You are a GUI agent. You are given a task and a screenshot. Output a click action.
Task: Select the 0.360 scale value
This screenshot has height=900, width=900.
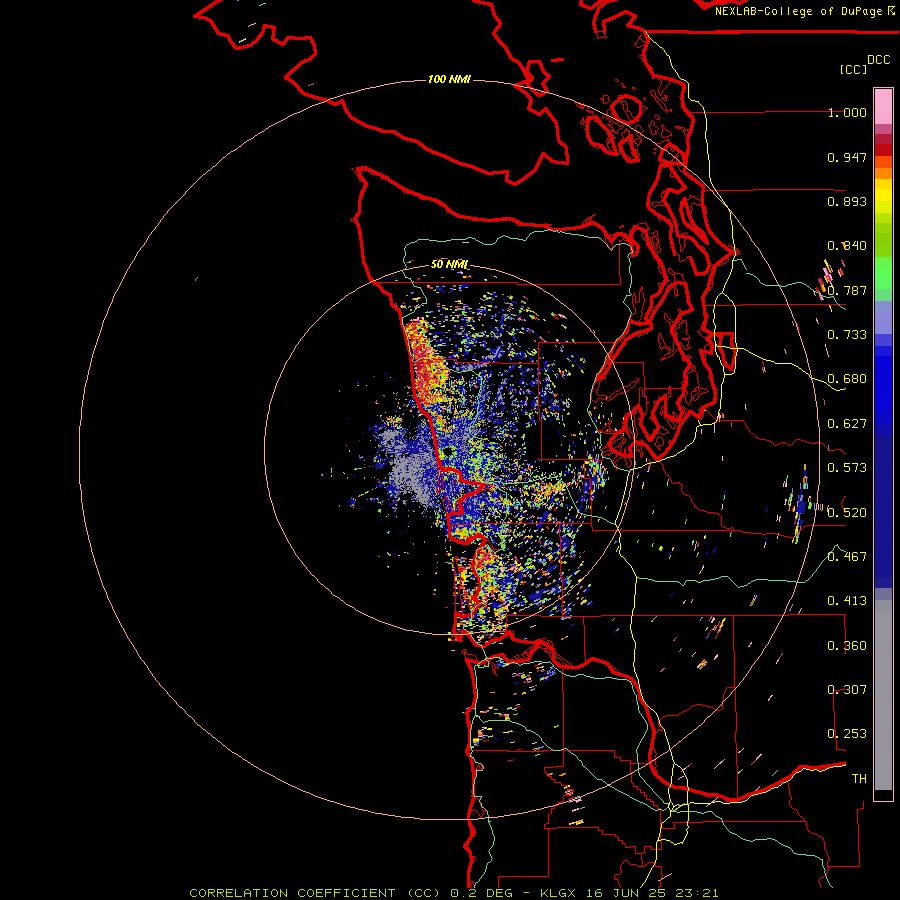(847, 645)
